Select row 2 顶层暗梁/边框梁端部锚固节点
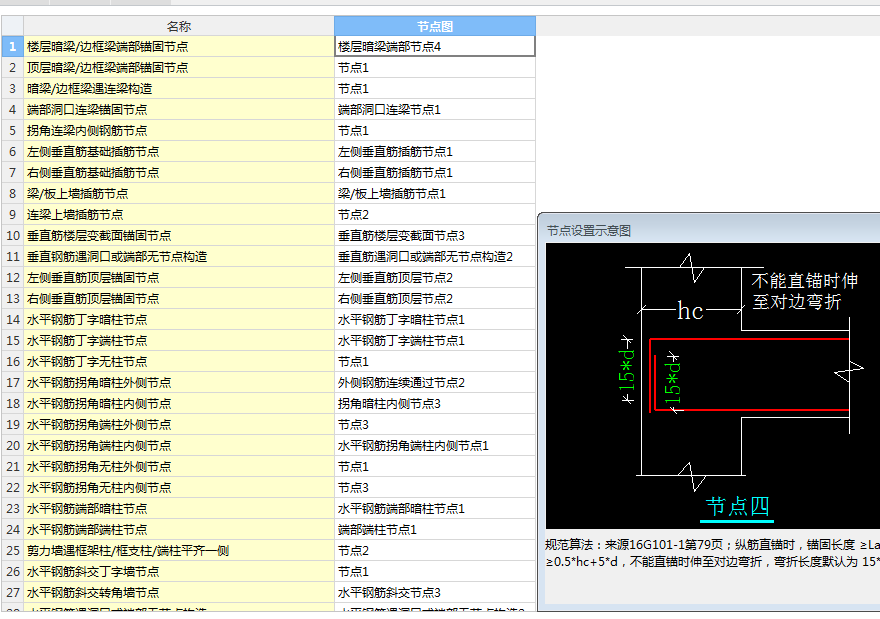Image resolution: width=880 pixels, height=619 pixels. point(179,67)
